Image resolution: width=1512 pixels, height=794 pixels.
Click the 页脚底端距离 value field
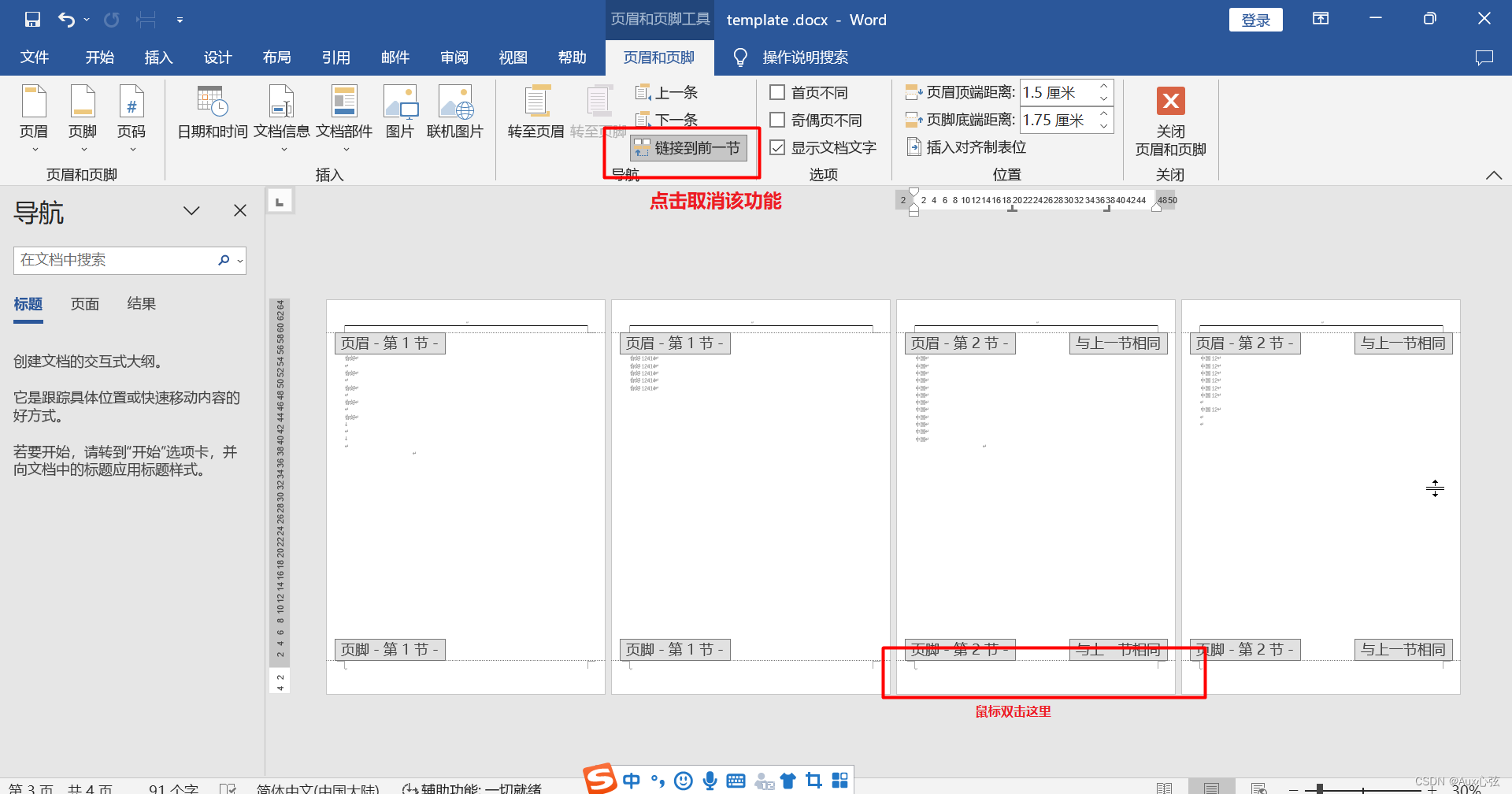pyautogui.click(x=1057, y=120)
